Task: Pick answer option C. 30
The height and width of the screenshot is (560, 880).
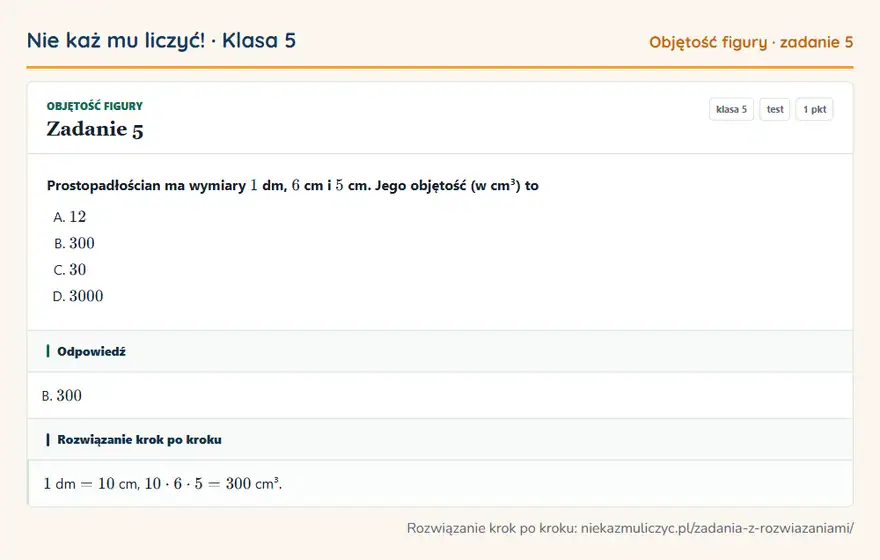Action: point(70,270)
